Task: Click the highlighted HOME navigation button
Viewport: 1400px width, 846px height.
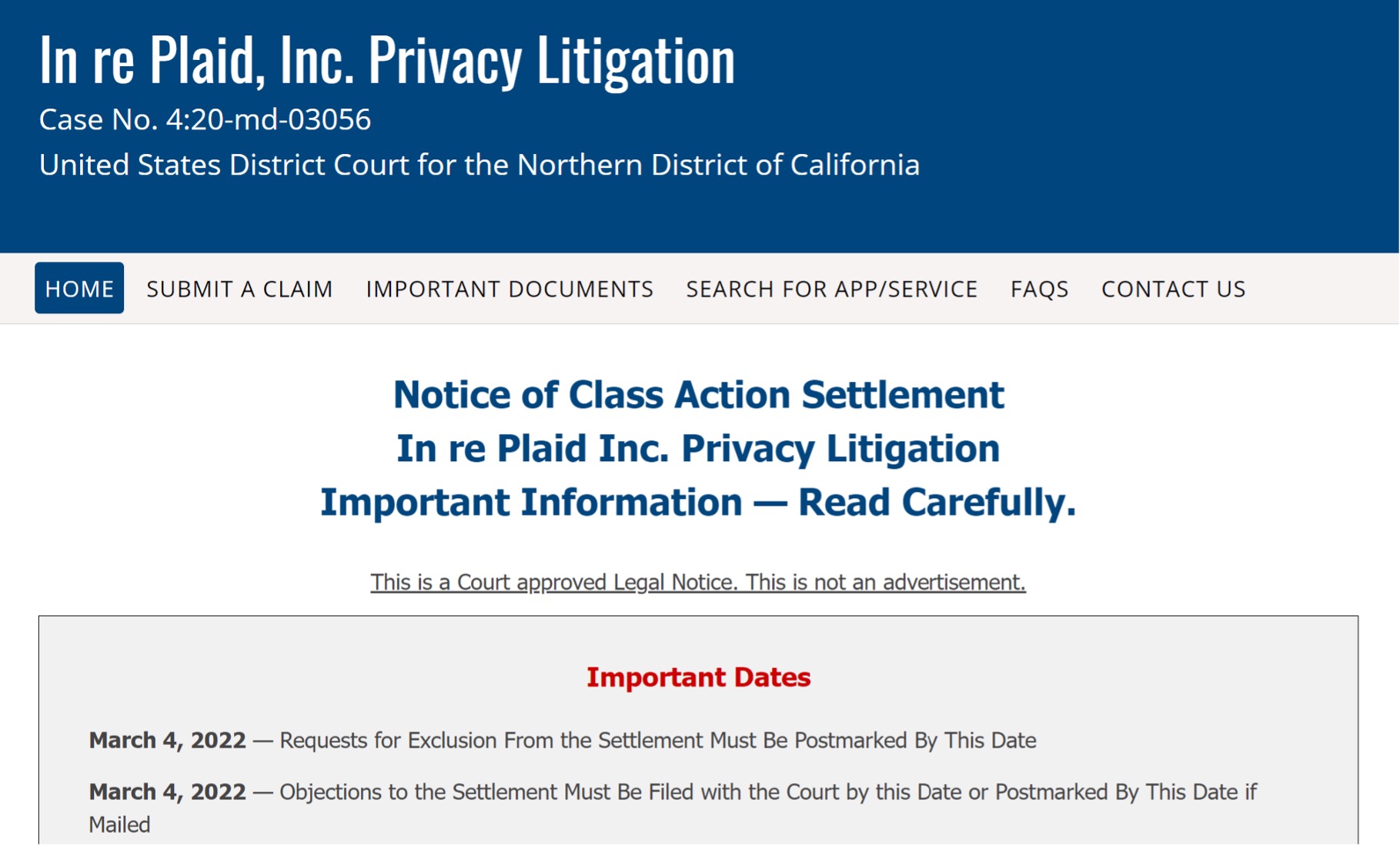Action: [x=79, y=289]
